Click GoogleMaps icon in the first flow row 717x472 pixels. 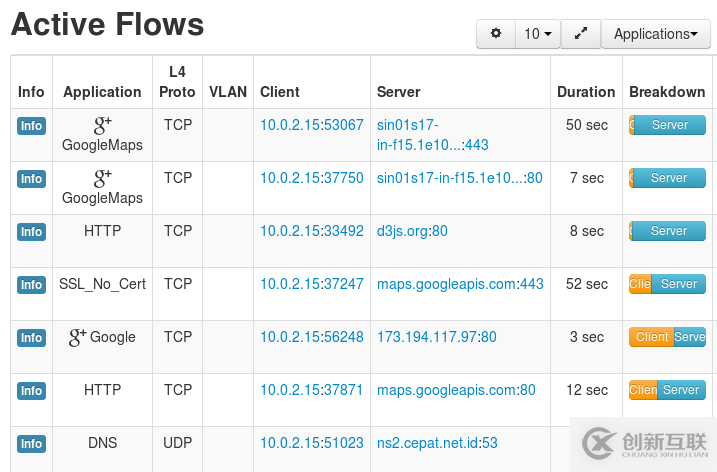pyautogui.click(x=102, y=125)
